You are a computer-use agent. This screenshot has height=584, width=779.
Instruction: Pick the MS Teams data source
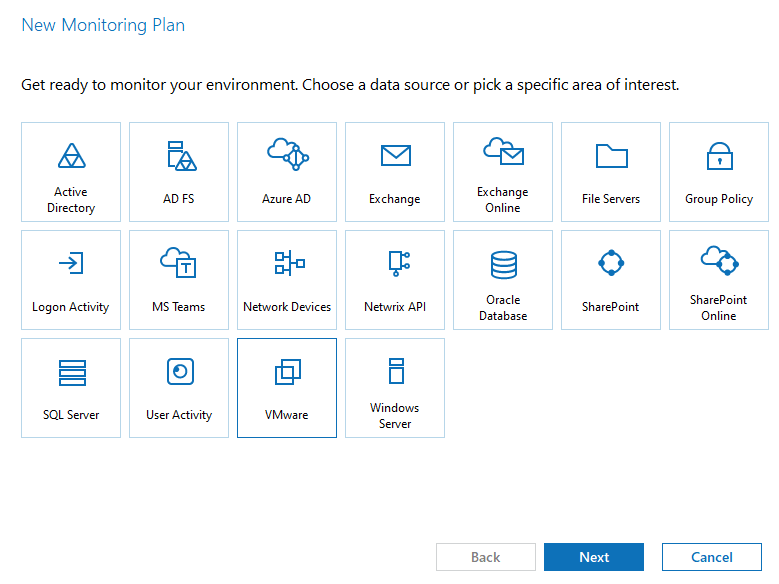coord(179,280)
